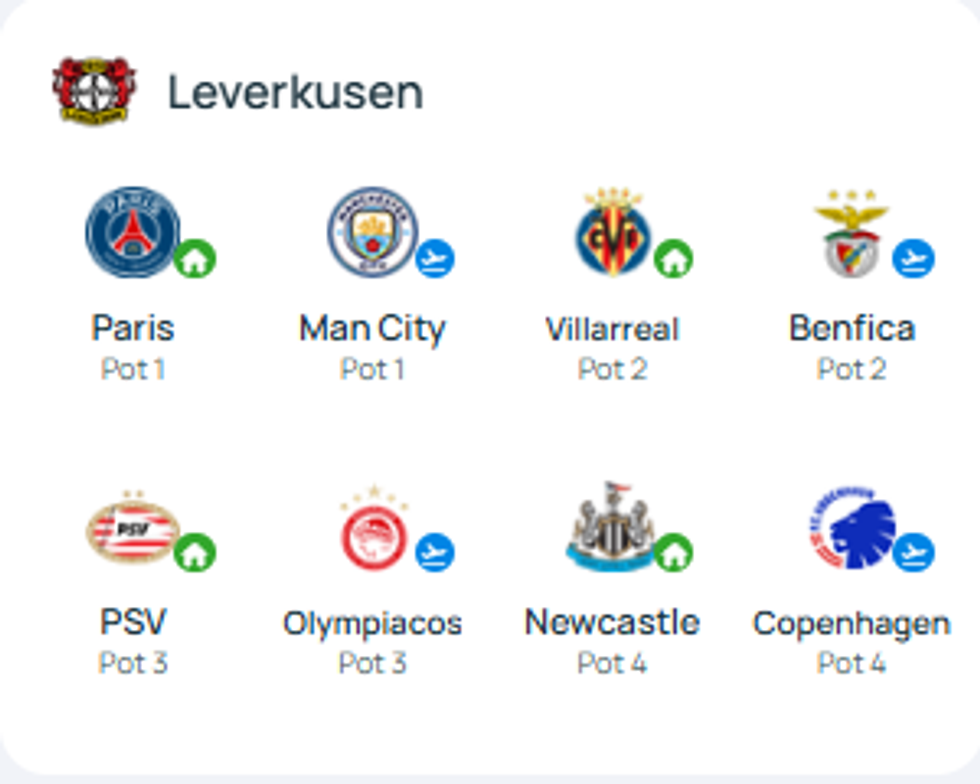Image resolution: width=980 pixels, height=784 pixels.
Task: Click Pot 4 label under Newcastle
Action: 612,662
